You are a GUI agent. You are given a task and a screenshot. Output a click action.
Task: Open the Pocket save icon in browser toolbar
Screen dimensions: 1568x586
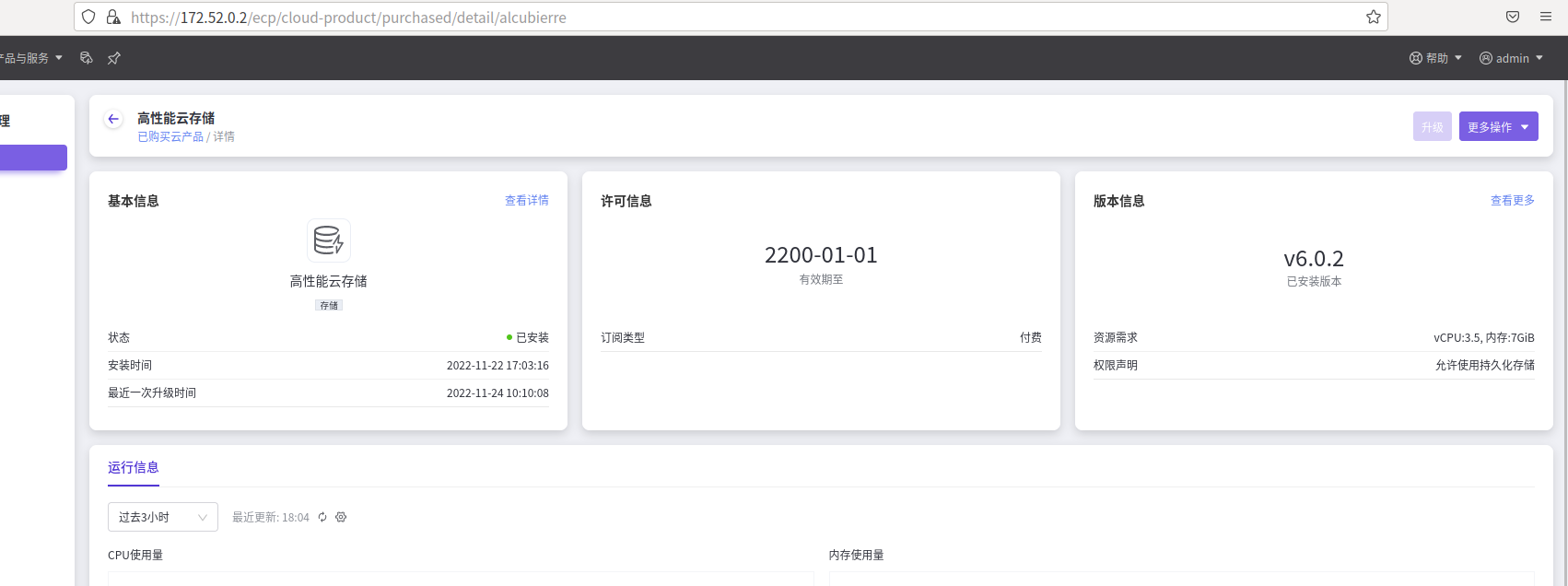point(1513,17)
